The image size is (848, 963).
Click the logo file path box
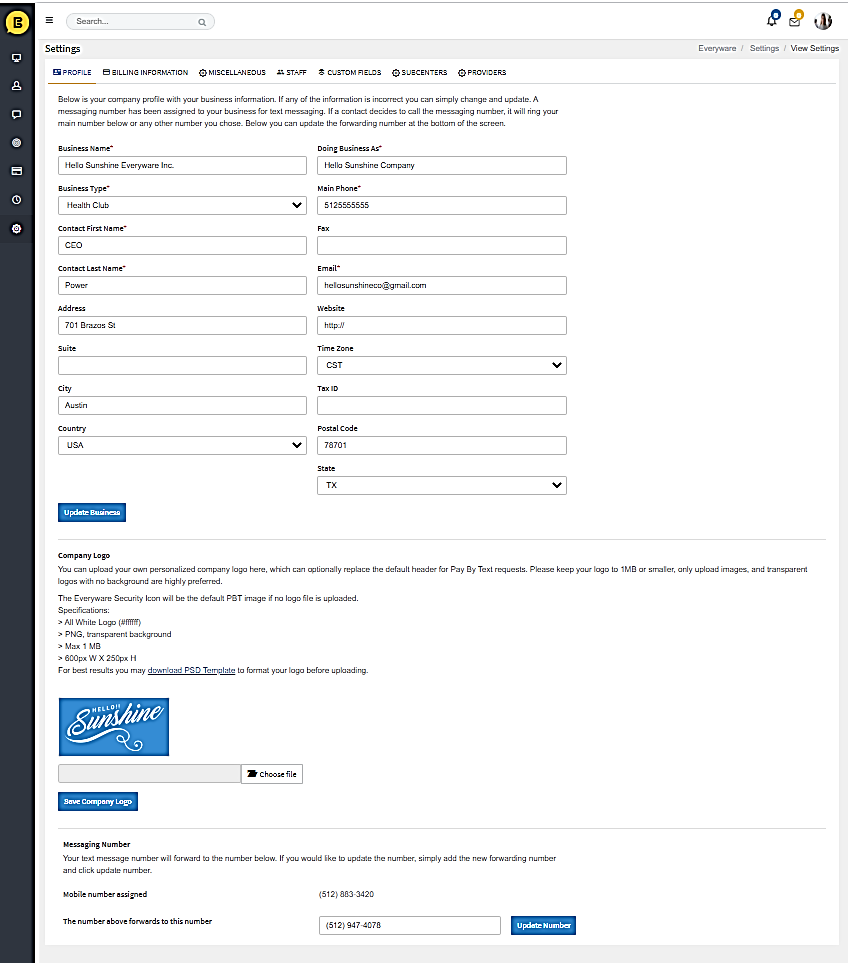149,774
